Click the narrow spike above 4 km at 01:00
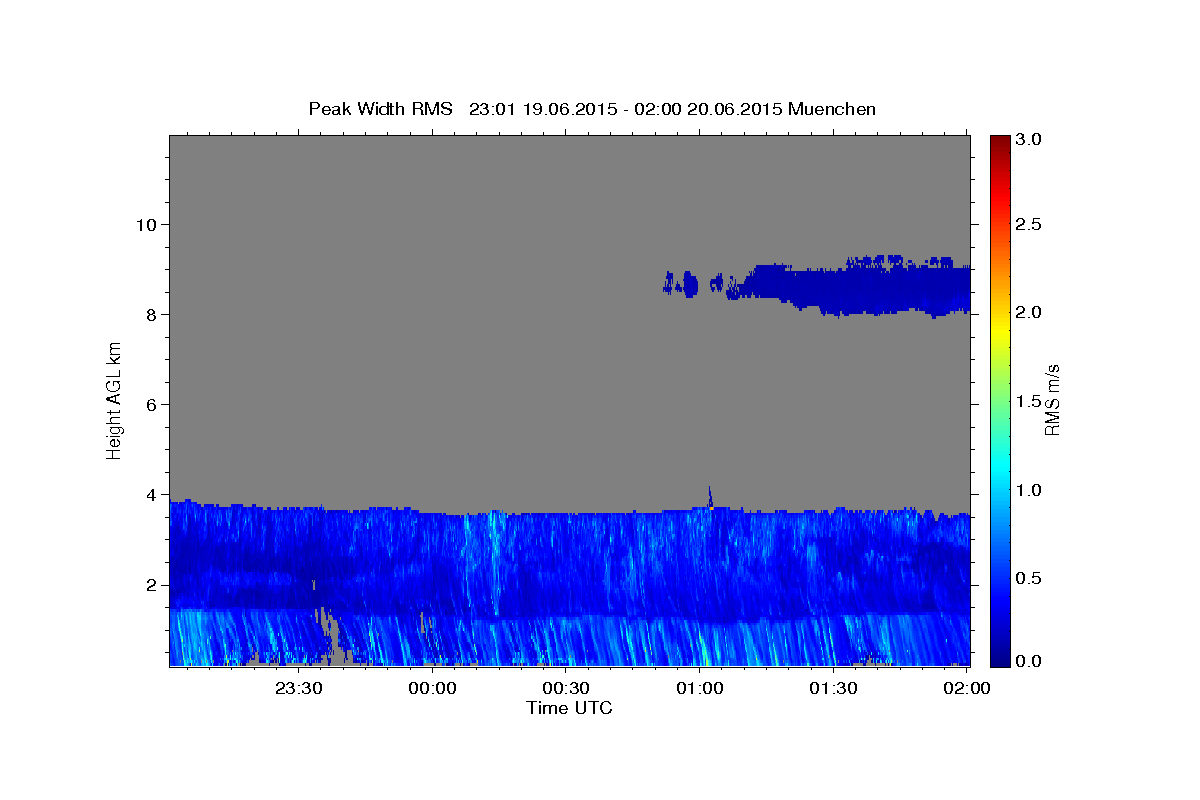This screenshot has width=1200, height=800. tap(710, 497)
